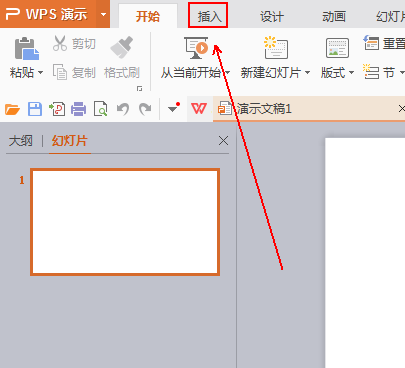This screenshot has height=368, width=405.
Task: Click the WPS 演示 application button
Action: pyautogui.click(x=48, y=14)
